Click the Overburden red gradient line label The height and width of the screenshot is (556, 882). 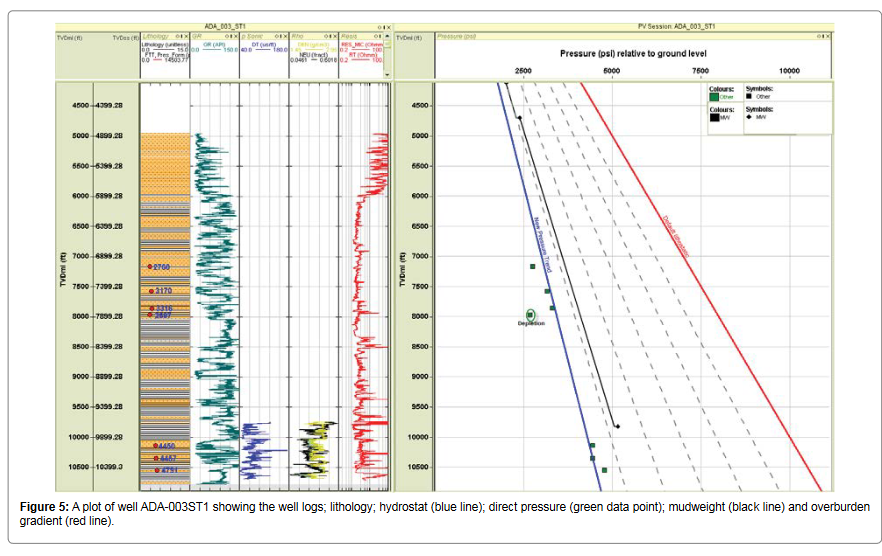(675, 236)
